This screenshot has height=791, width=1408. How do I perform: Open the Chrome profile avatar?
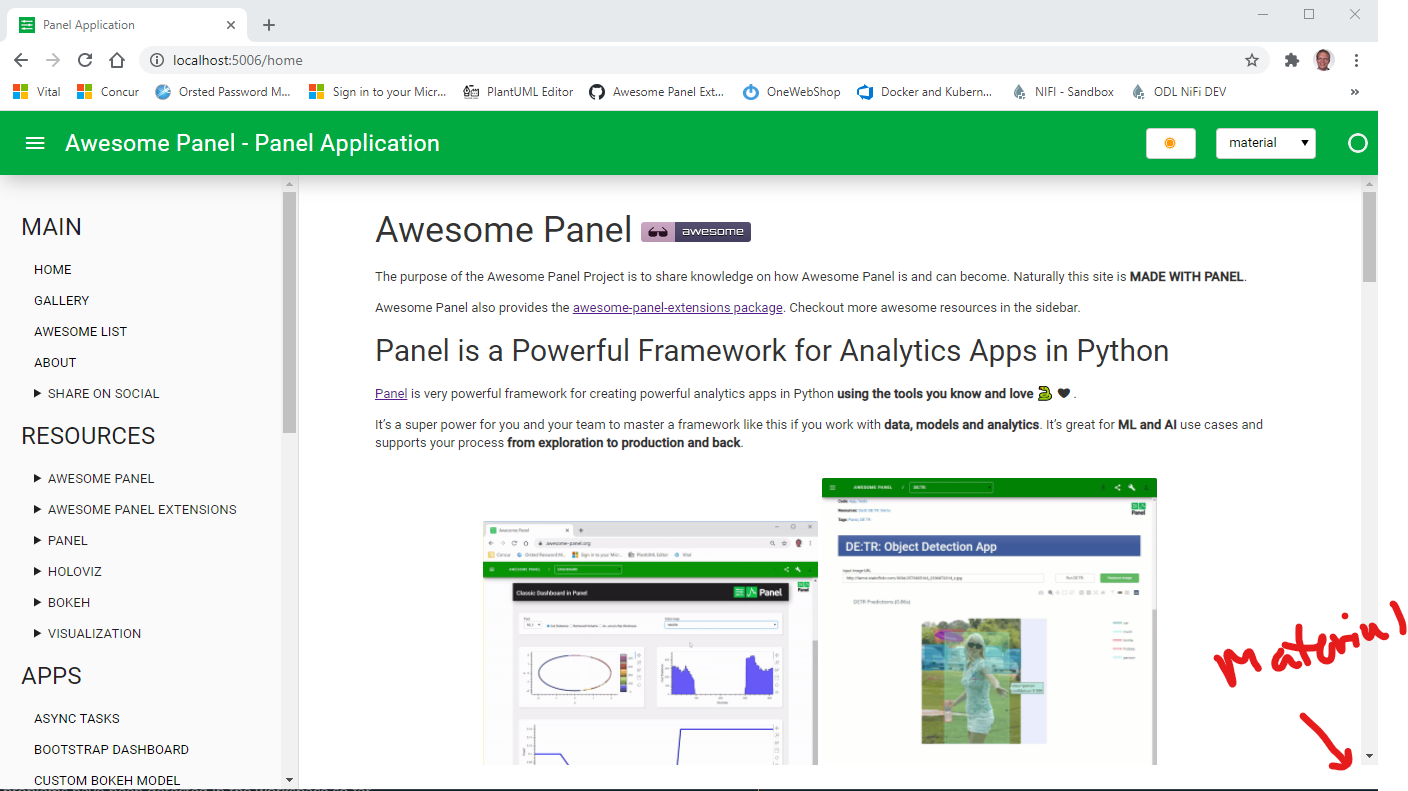pyautogui.click(x=1324, y=60)
